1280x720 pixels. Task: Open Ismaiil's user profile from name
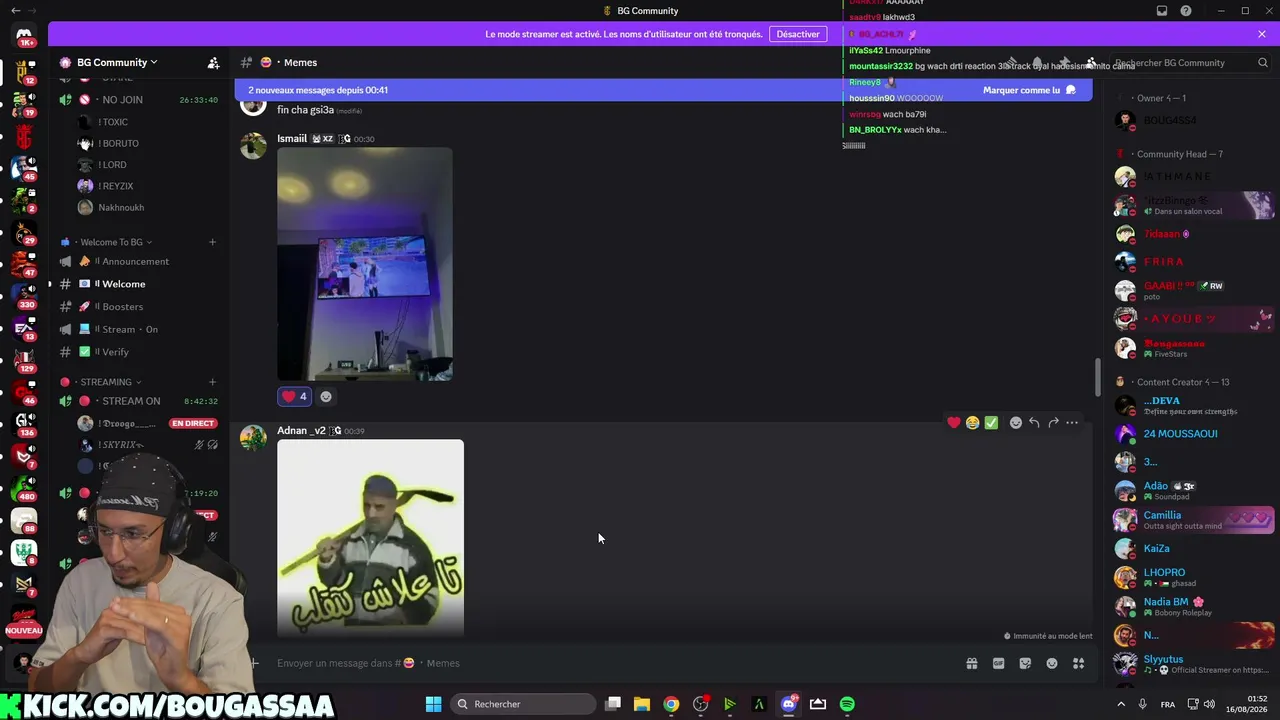coord(292,139)
